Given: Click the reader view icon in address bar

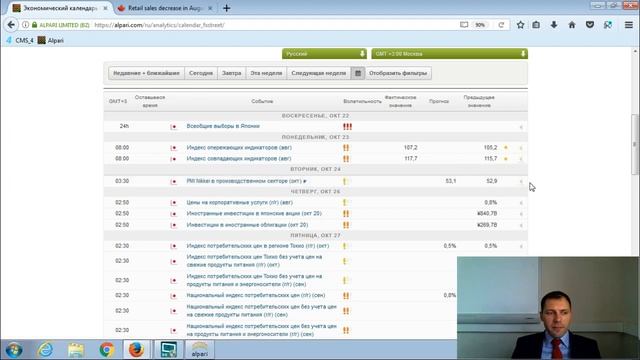Looking at the screenshot, I should (464, 25).
